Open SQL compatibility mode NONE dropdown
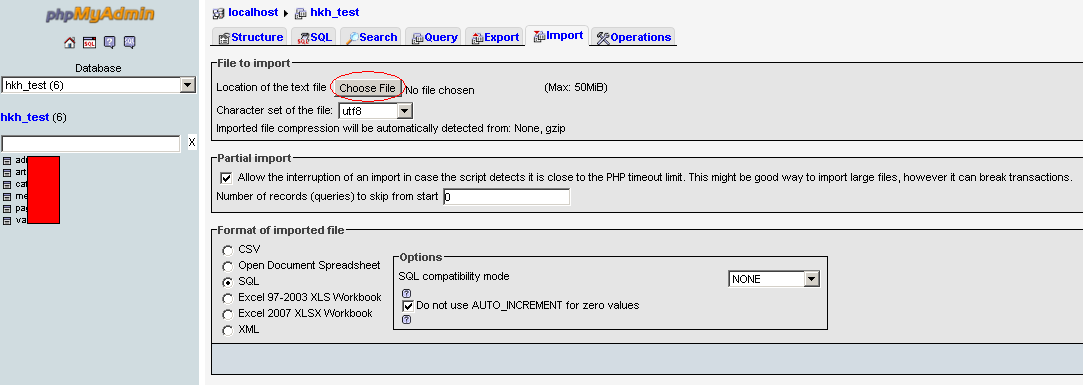 pyautogui.click(x=774, y=279)
